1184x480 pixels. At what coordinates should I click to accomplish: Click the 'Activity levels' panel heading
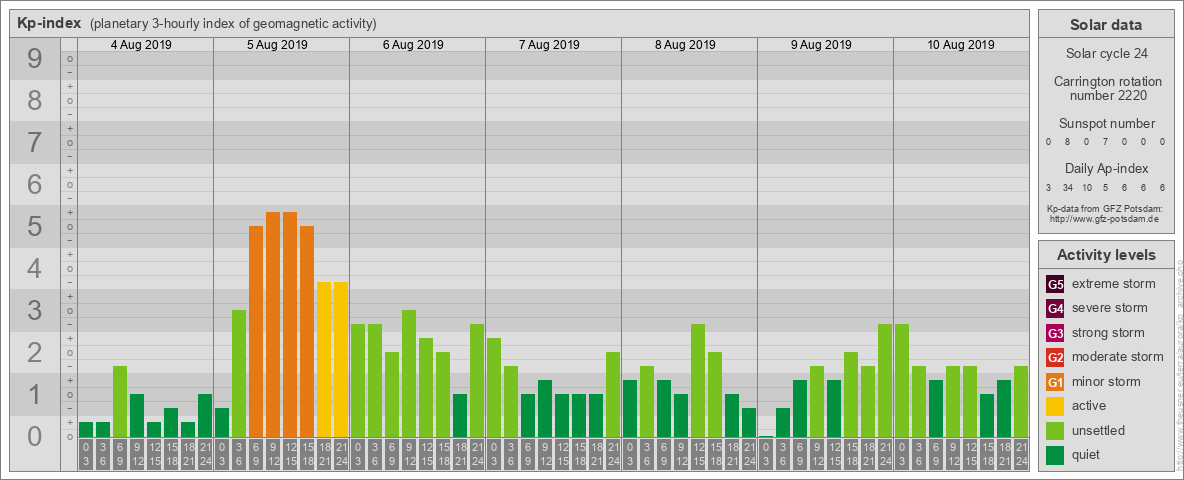tap(1106, 255)
